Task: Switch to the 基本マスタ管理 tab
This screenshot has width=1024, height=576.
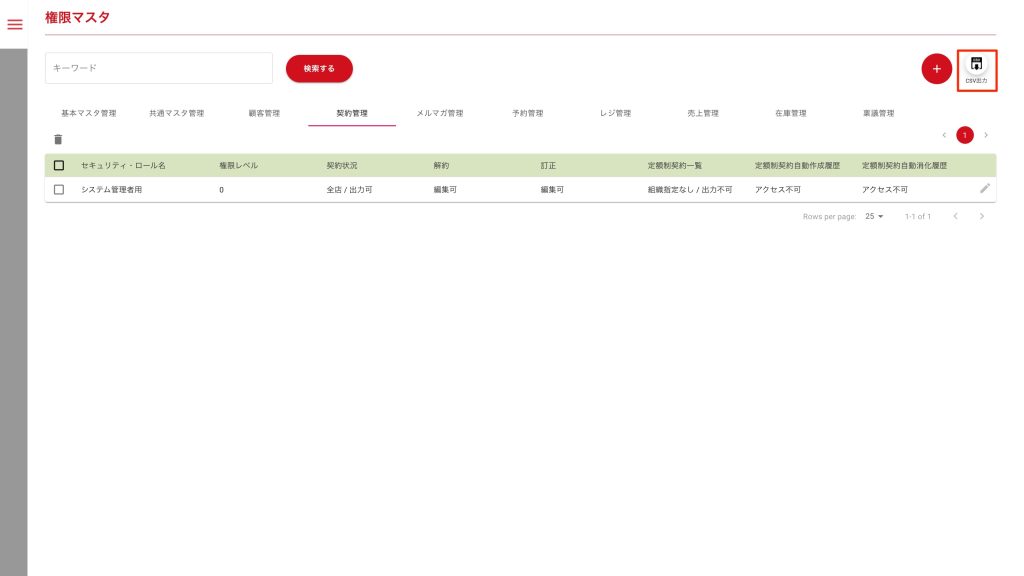Action: pos(89,114)
